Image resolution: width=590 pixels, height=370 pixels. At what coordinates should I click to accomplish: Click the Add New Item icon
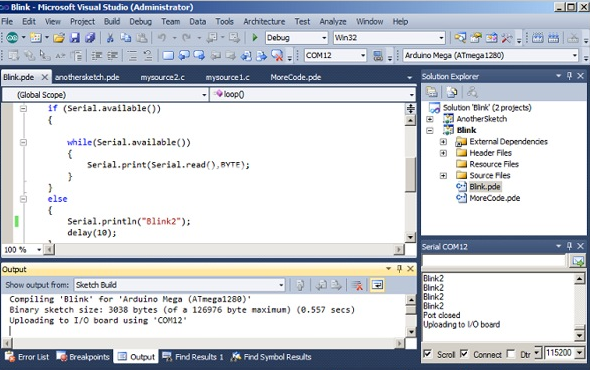[x=36, y=38]
